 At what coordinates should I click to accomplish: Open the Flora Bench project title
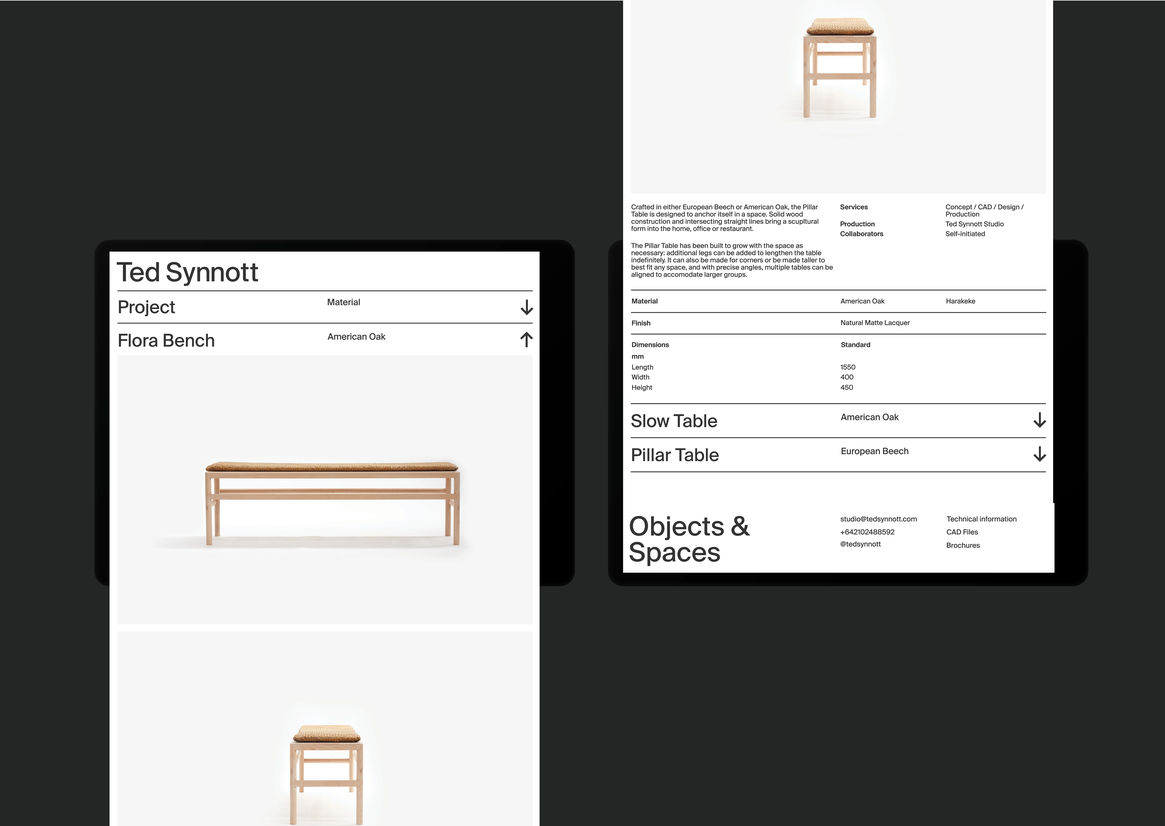pyautogui.click(x=166, y=340)
